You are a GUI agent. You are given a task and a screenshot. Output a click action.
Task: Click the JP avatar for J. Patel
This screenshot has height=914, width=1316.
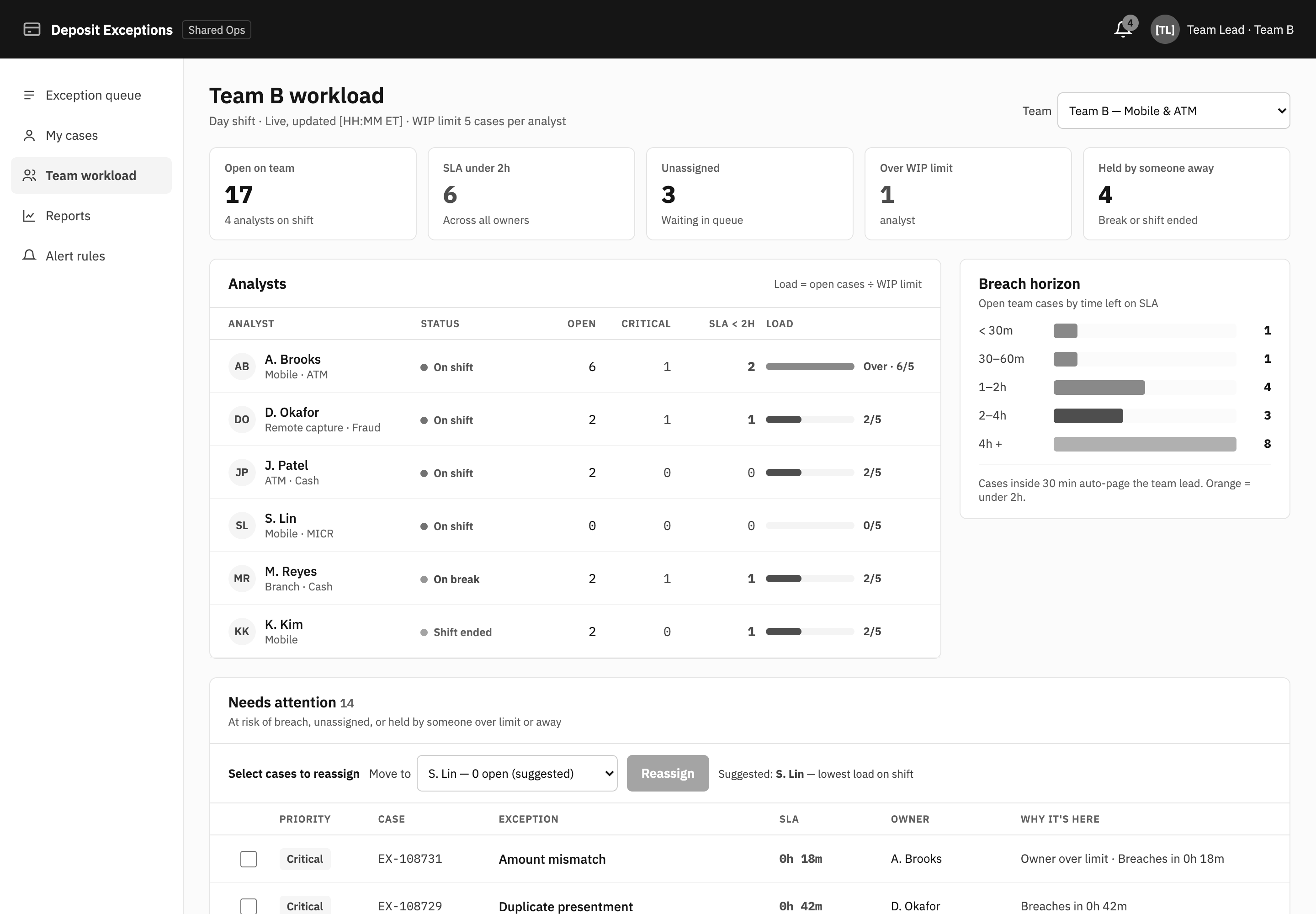click(242, 473)
